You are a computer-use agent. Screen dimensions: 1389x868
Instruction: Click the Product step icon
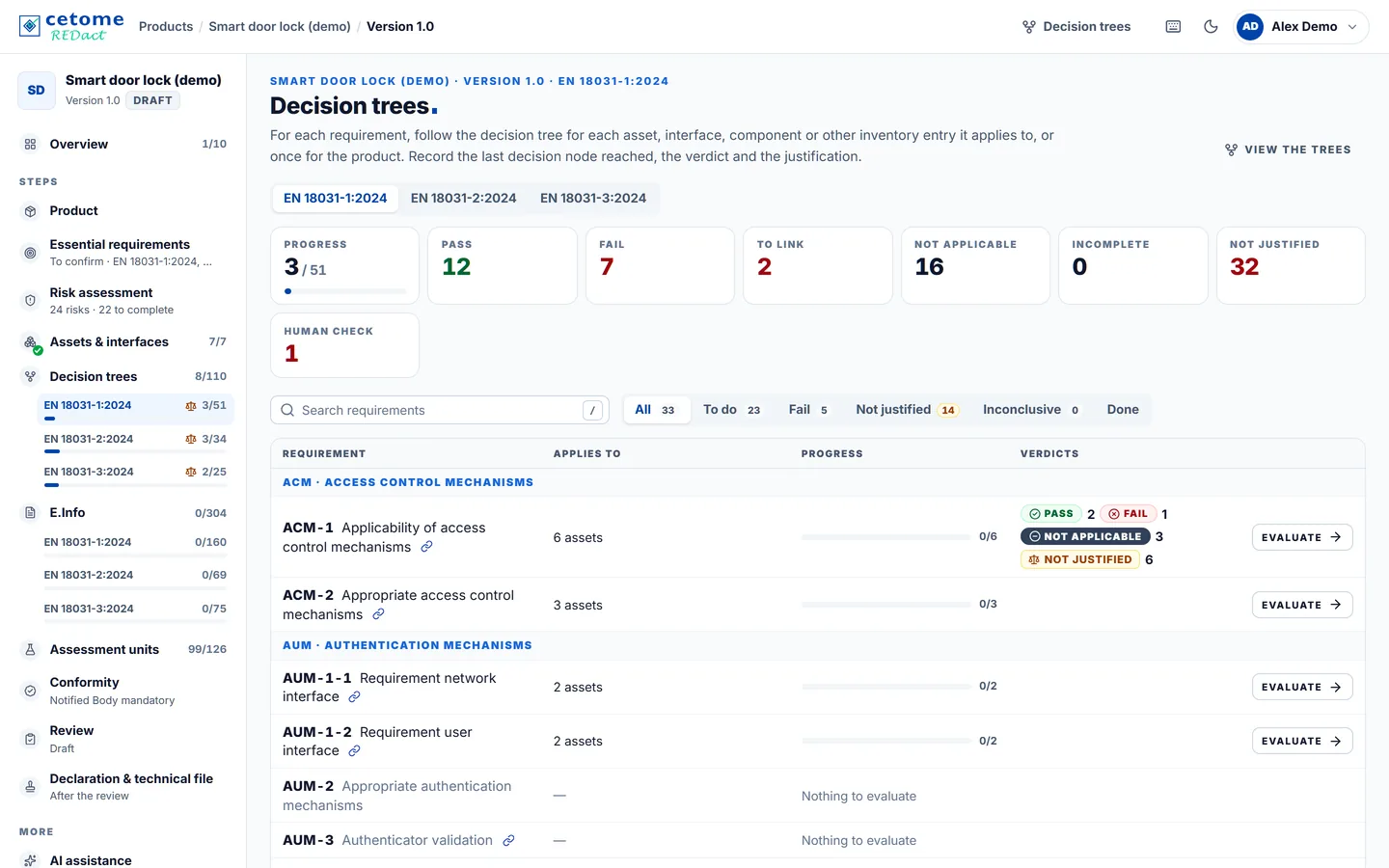point(30,211)
